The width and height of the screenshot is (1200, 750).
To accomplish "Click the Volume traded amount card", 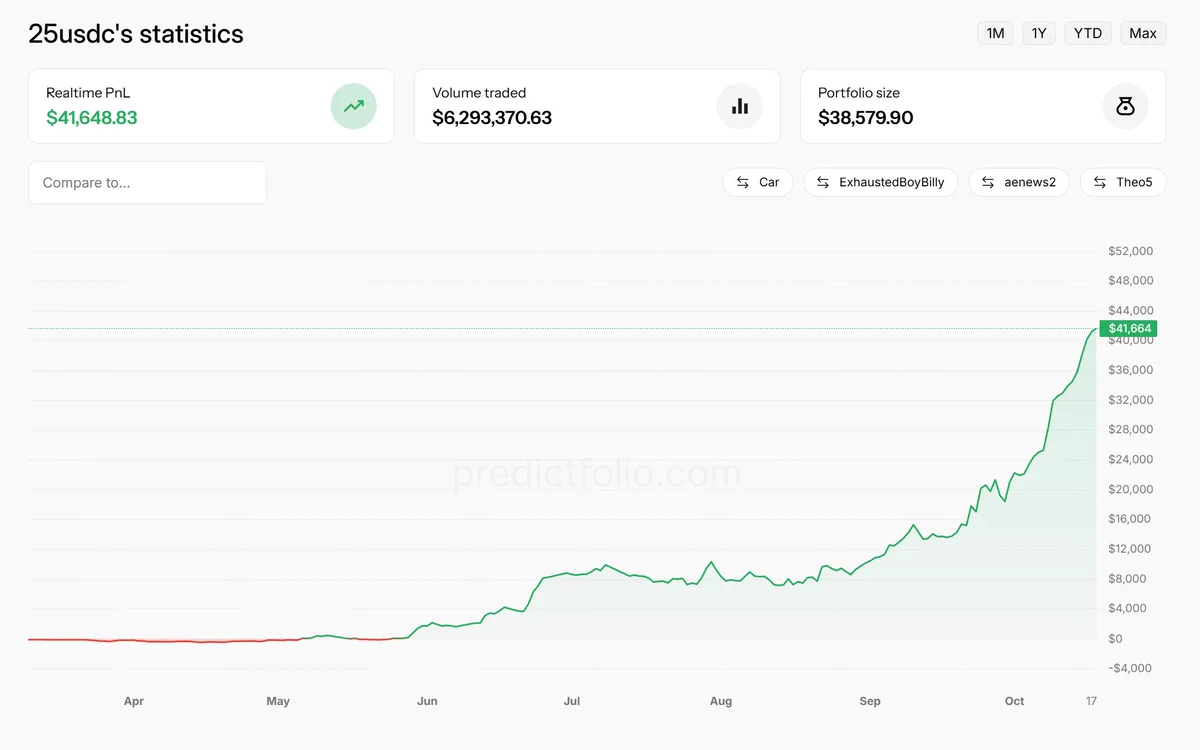I will [x=597, y=106].
